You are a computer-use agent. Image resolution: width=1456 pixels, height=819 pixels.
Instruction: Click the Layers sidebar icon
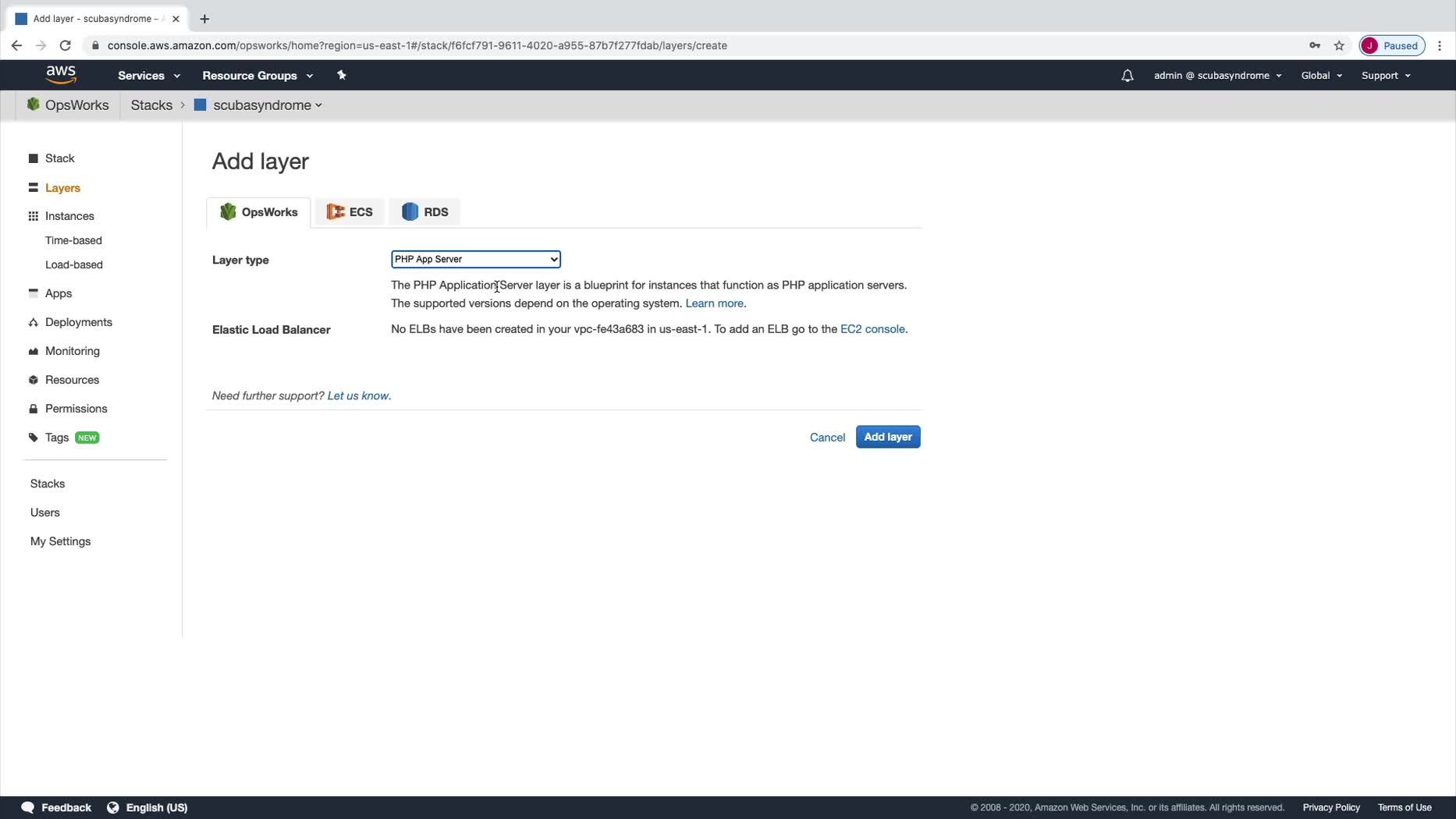(33, 188)
